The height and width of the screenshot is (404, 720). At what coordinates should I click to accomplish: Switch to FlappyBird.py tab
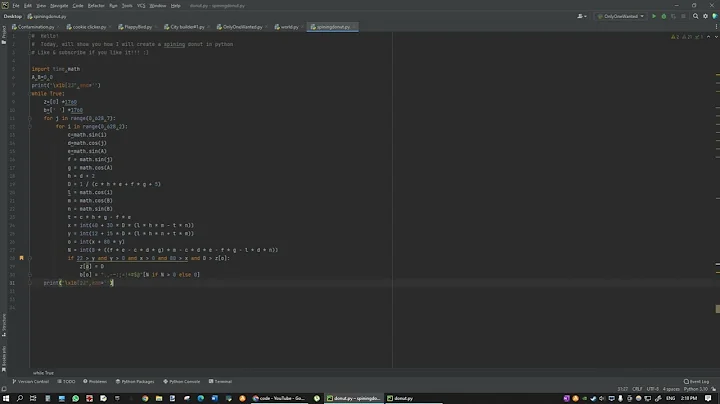coord(138,27)
